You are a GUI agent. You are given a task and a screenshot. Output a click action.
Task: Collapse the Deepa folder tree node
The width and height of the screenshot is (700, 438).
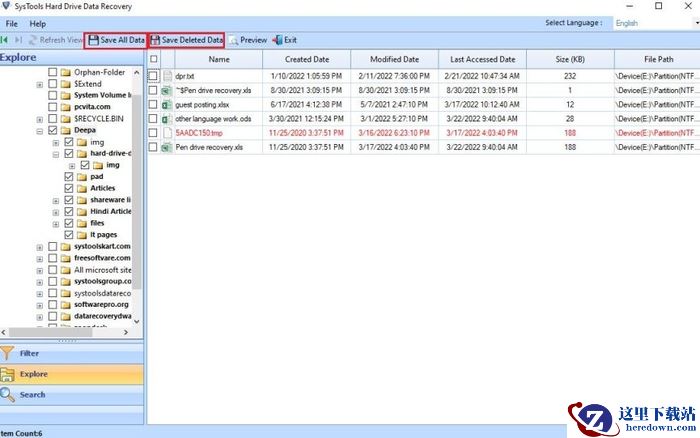[x=40, y=131]
